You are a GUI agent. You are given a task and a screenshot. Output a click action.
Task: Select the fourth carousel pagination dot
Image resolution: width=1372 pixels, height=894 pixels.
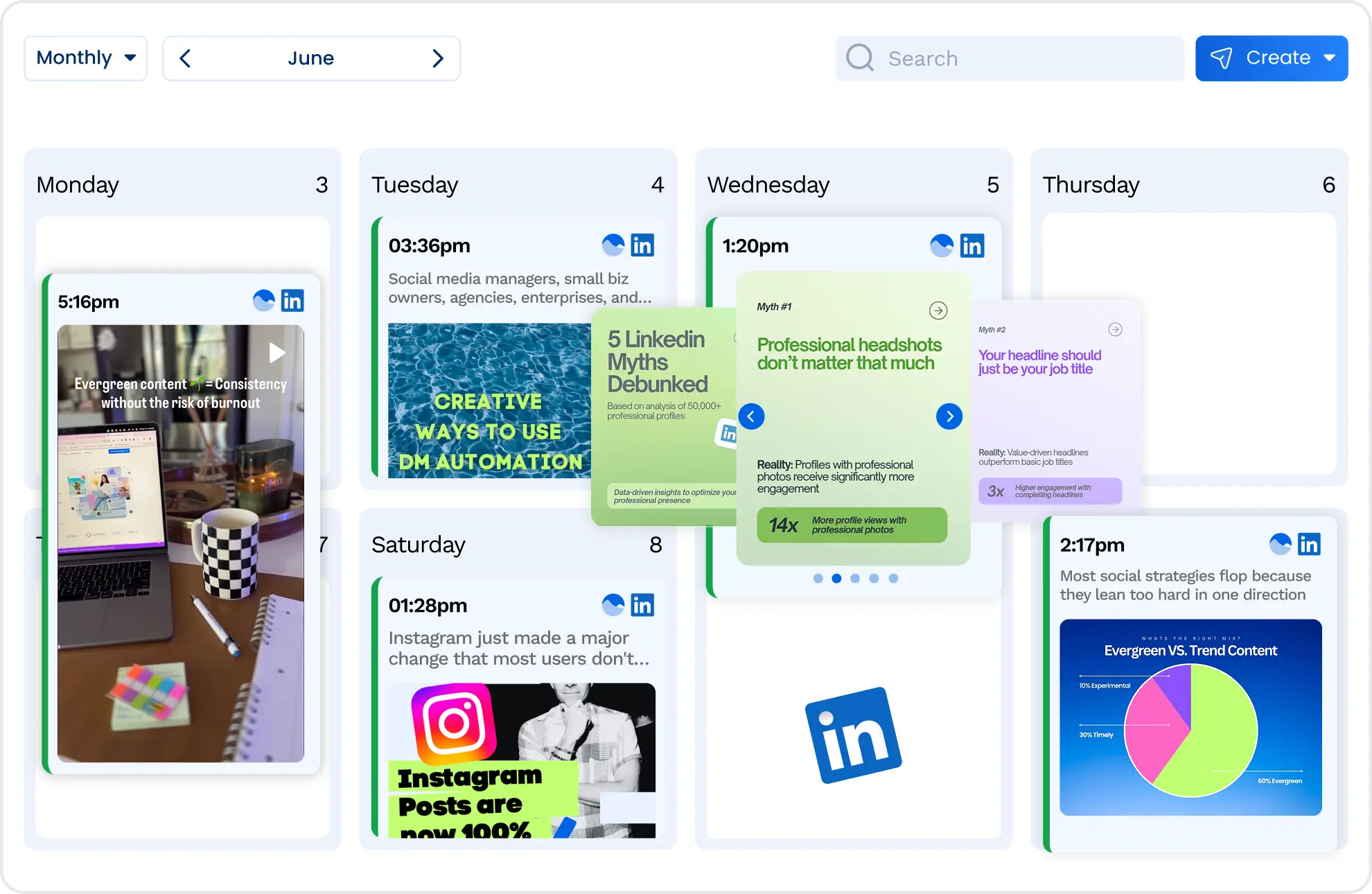coord(874,578)
